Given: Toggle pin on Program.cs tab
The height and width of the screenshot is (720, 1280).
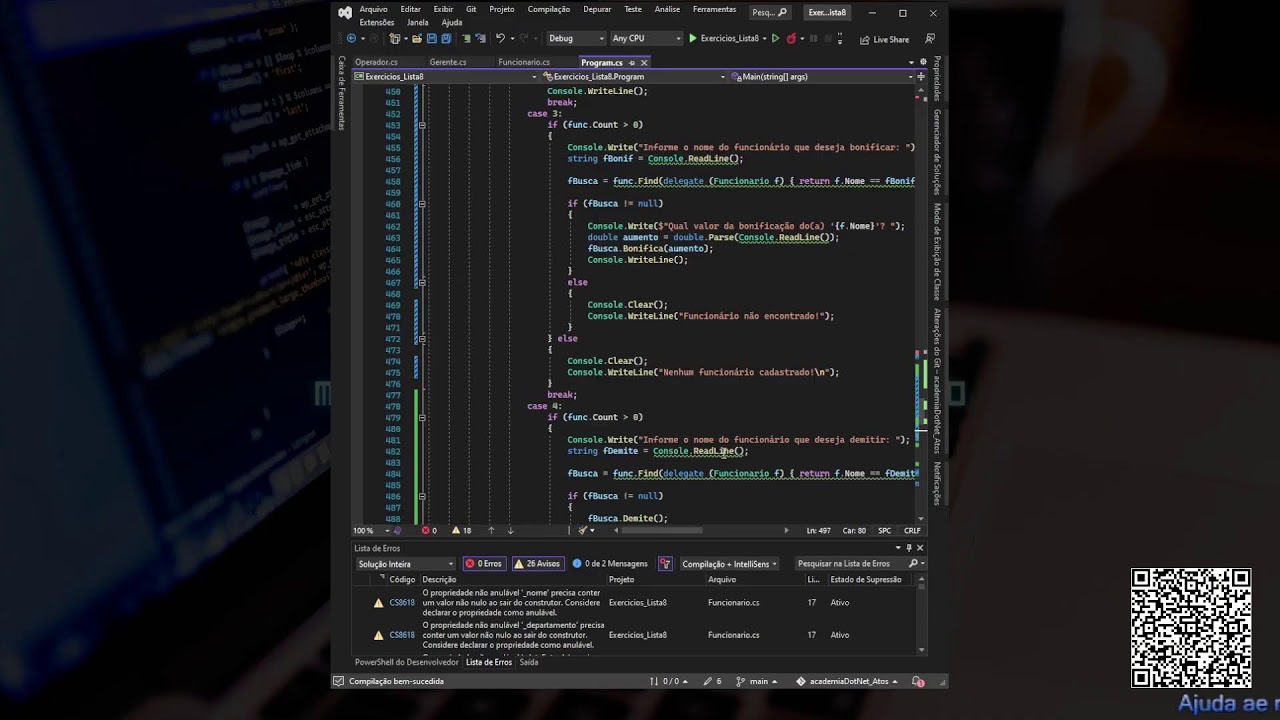Looking at the screenshot, I should pyautogui.click(x=632, y=62).
